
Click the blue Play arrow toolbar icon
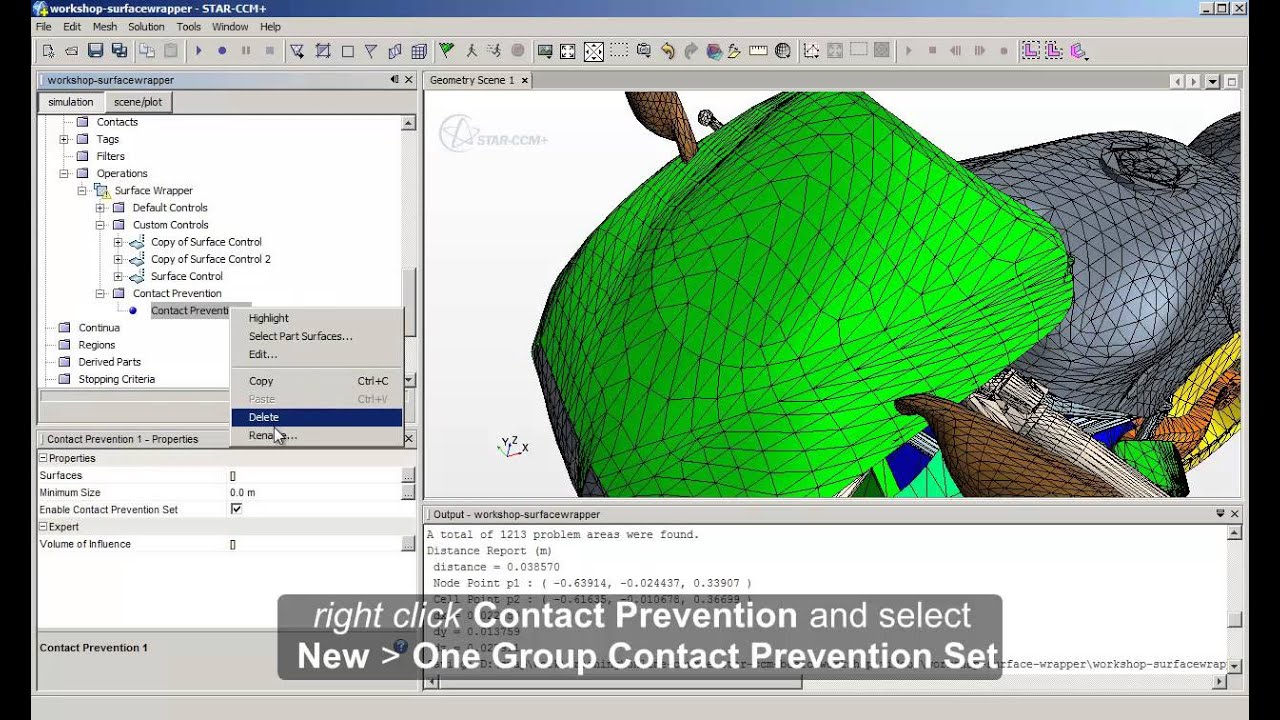pyautogui.click(x=198, y=51)
